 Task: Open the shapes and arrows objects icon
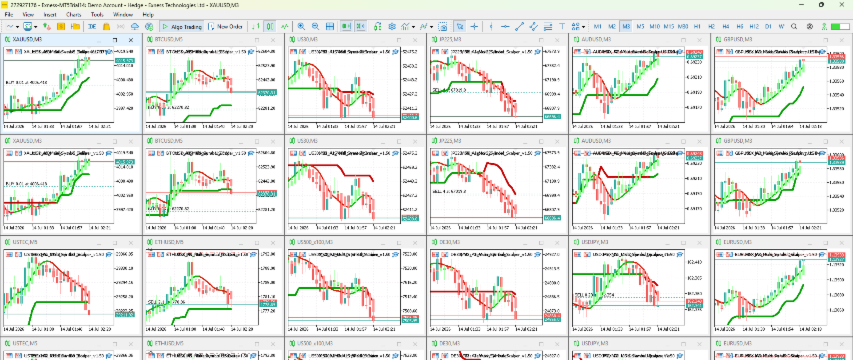click(x=576, y=26)
